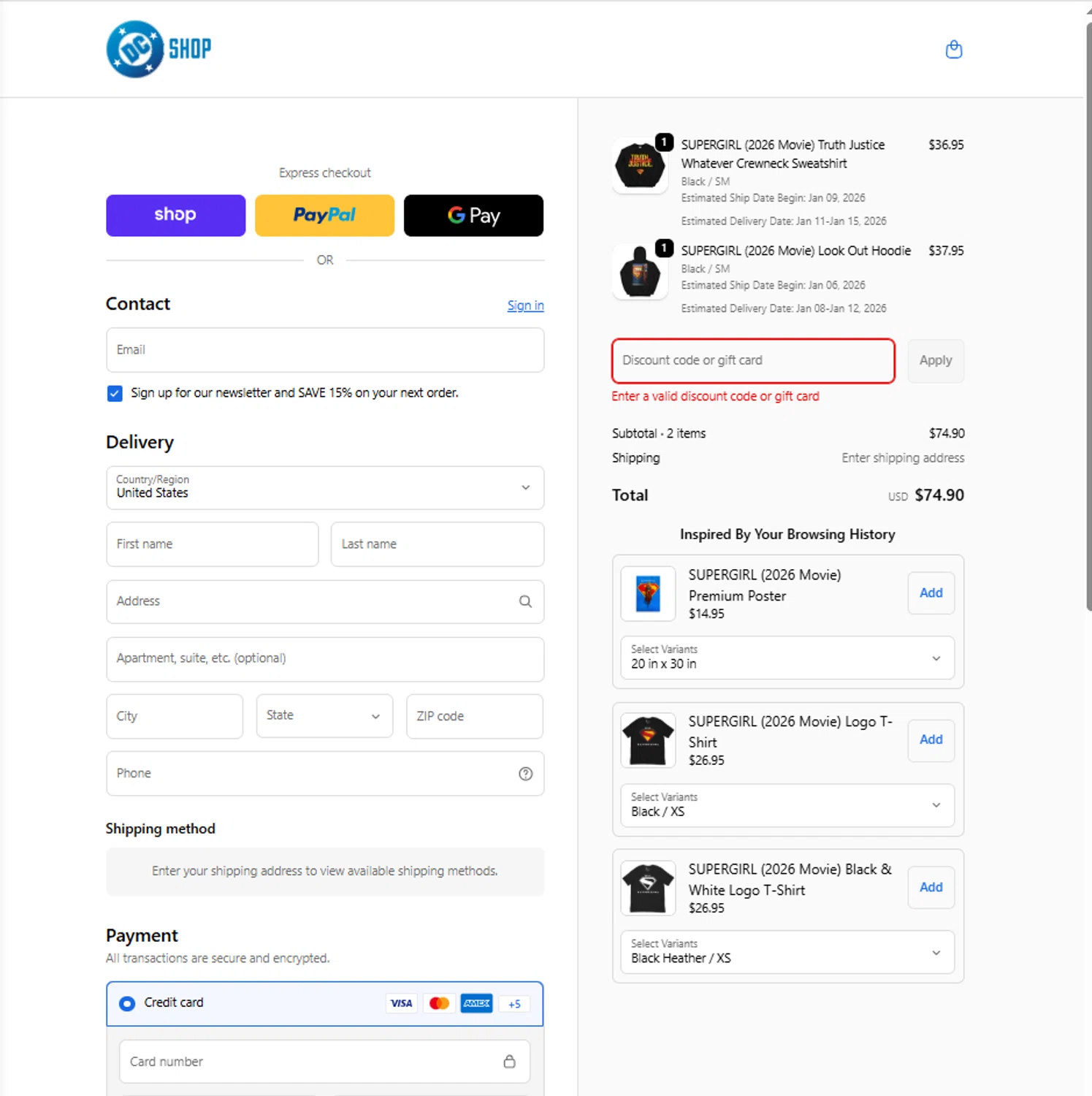Image resolution: width=1092 pixels, height=1096 pixels.
Task: Click the Truth Justice Sweatshirt thumbnail
Action: point(640,165)
